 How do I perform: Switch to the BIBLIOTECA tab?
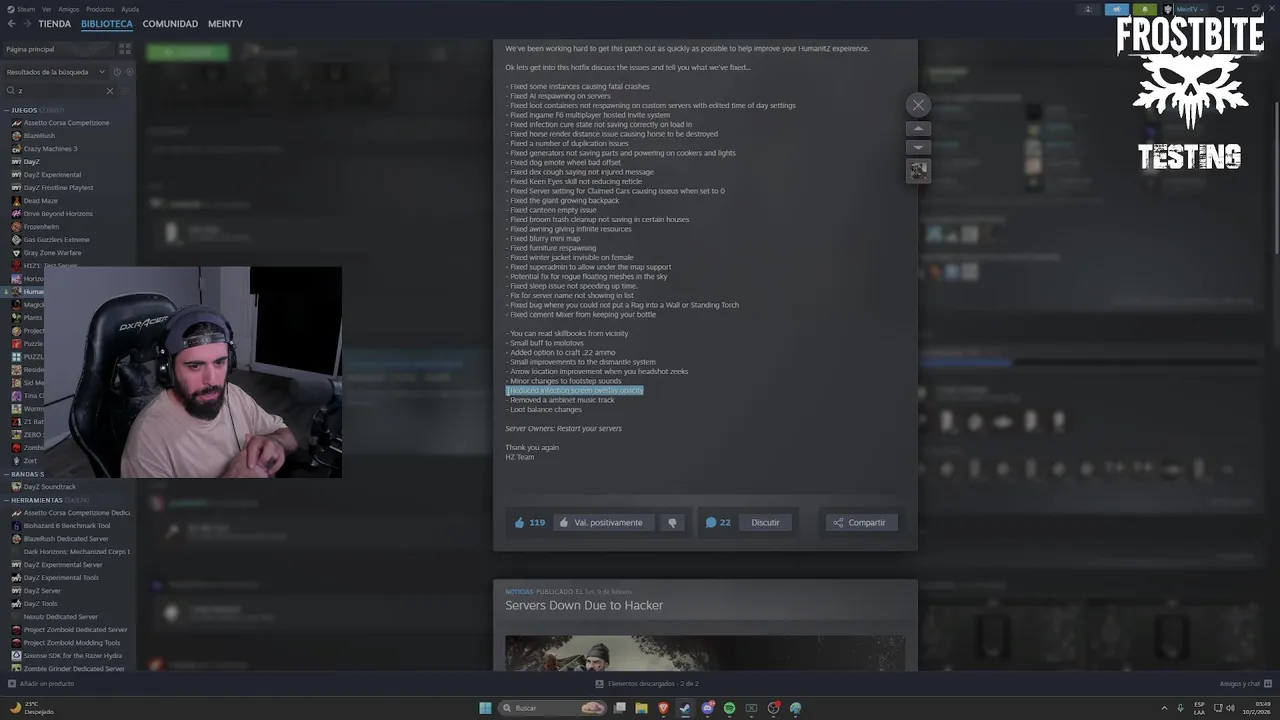[107, 24]
